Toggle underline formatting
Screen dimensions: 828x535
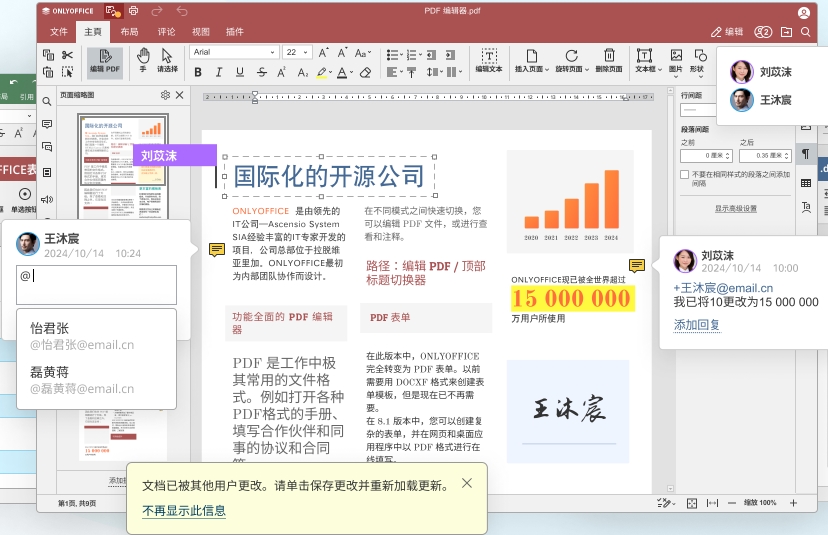coord(240,72)
